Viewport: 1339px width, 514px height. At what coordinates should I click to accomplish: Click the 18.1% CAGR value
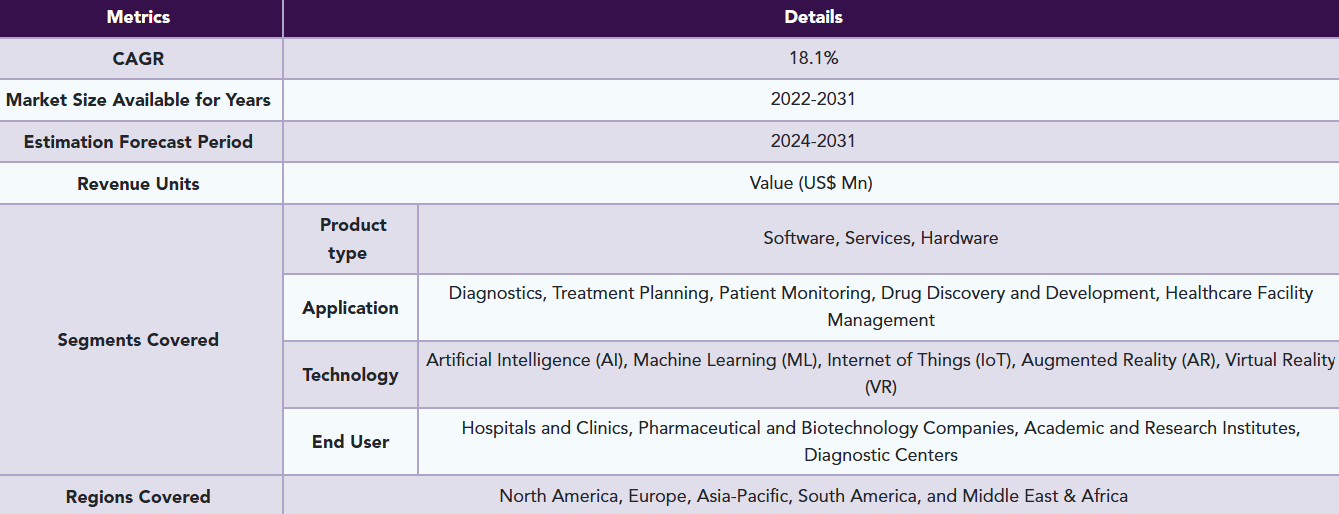coord(813,58)
